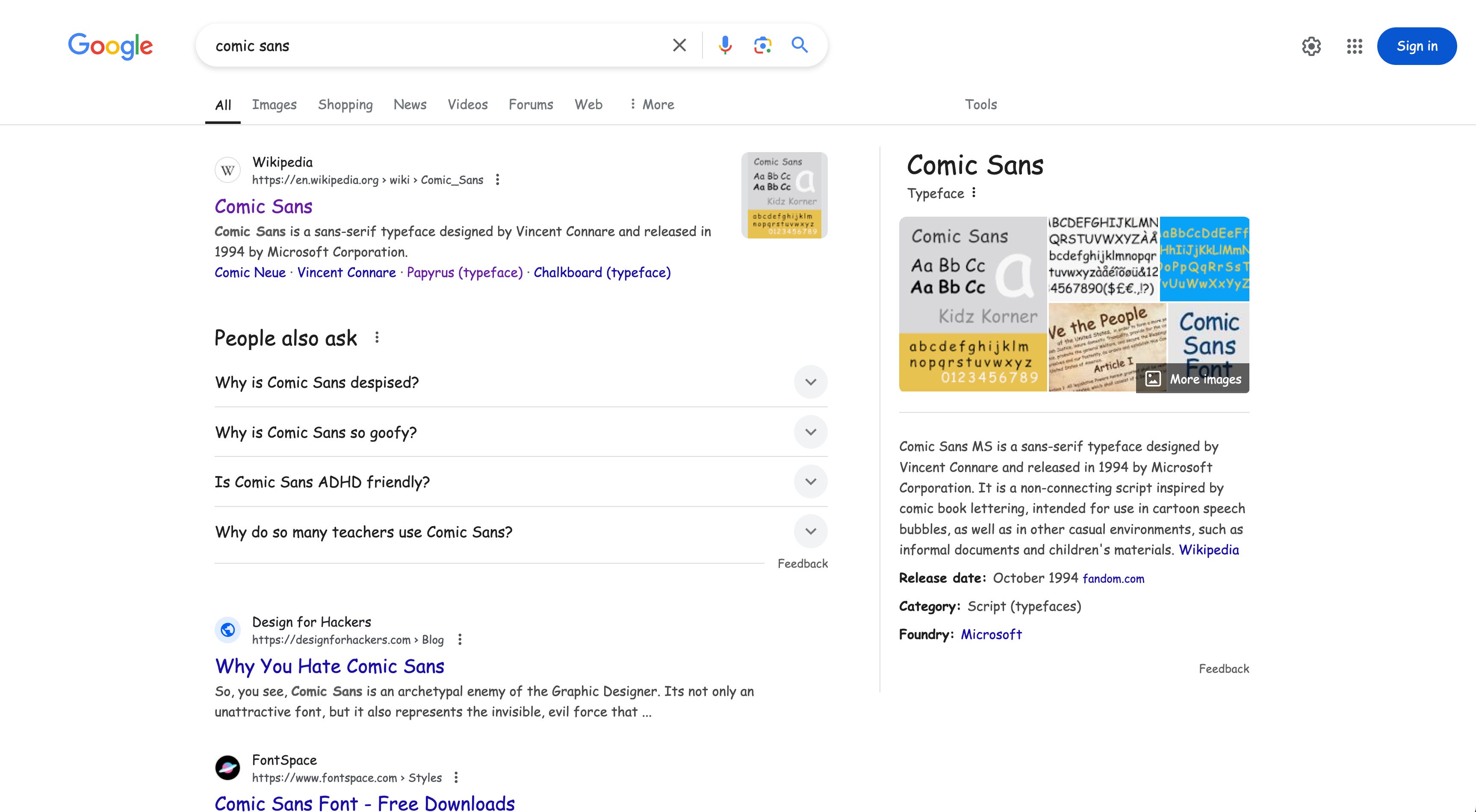Open Google Lens image search
The width and height of the screenshot is (1476, 812).
(762, 45)
